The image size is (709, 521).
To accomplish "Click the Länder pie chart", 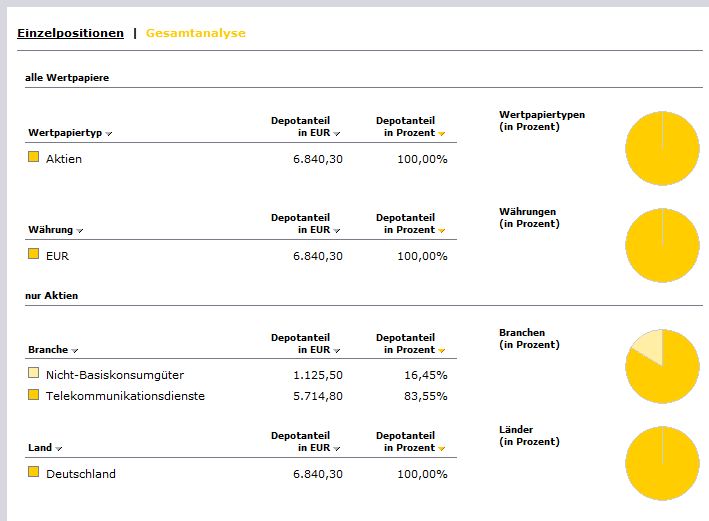I will [662, 463].
